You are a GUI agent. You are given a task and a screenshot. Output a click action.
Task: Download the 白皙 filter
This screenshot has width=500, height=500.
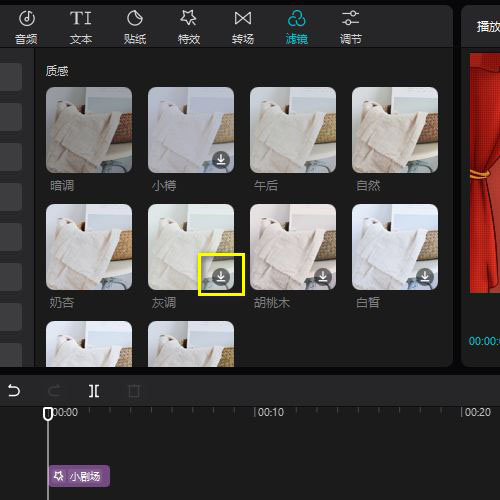425,277
